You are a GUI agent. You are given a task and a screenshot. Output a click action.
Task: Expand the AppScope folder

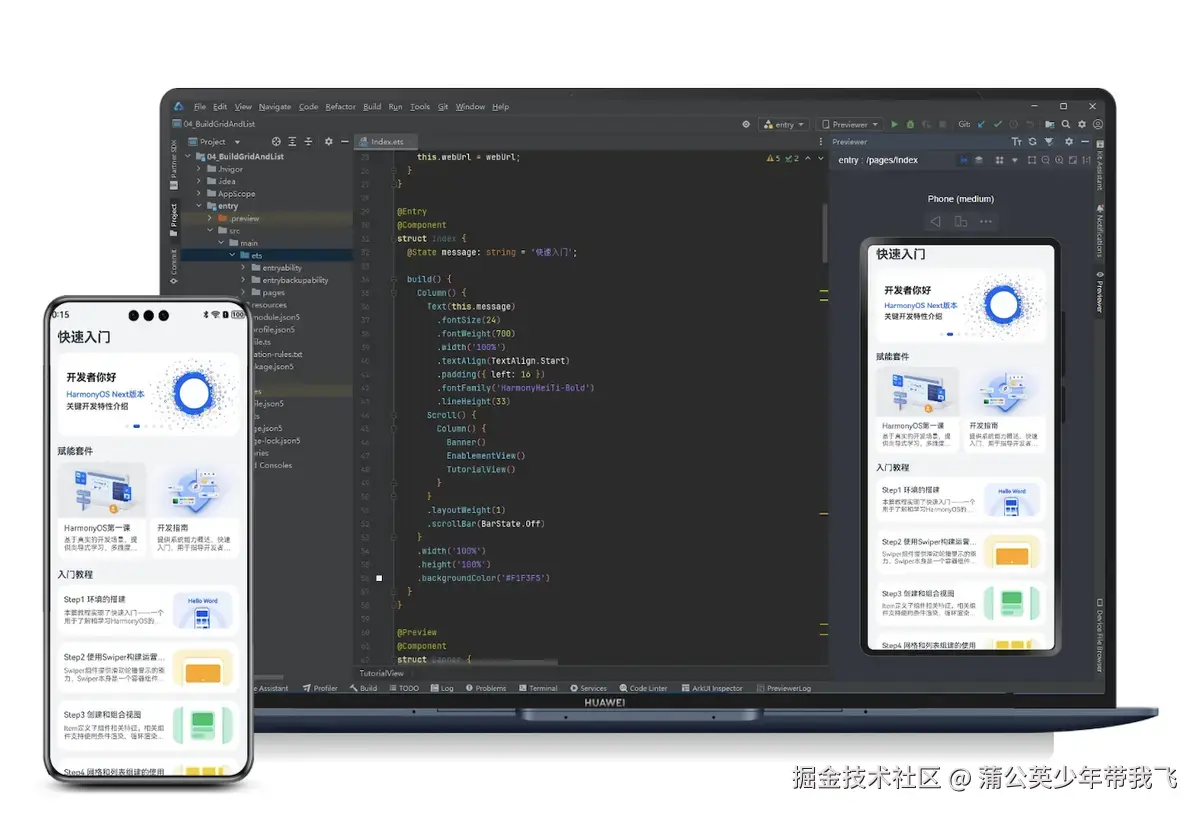(x=198, y=194)
